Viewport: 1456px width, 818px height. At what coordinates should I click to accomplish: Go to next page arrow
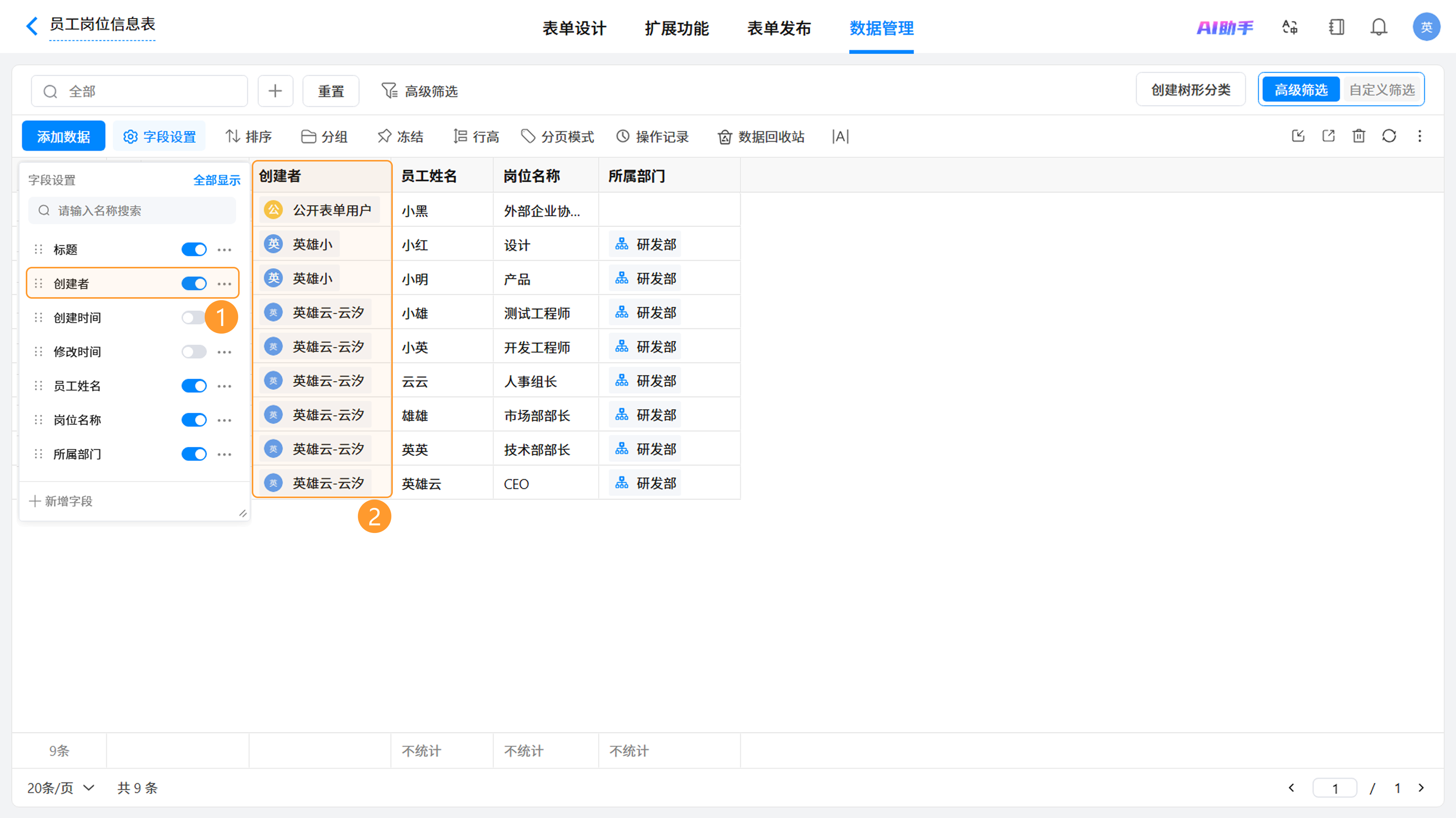pos(1421,788)
